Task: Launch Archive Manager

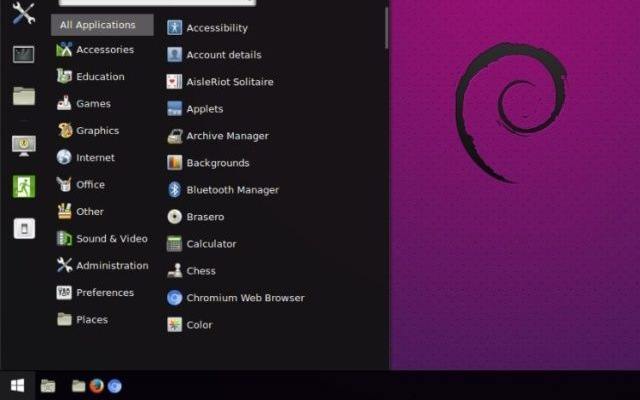Action: point(218,136)
